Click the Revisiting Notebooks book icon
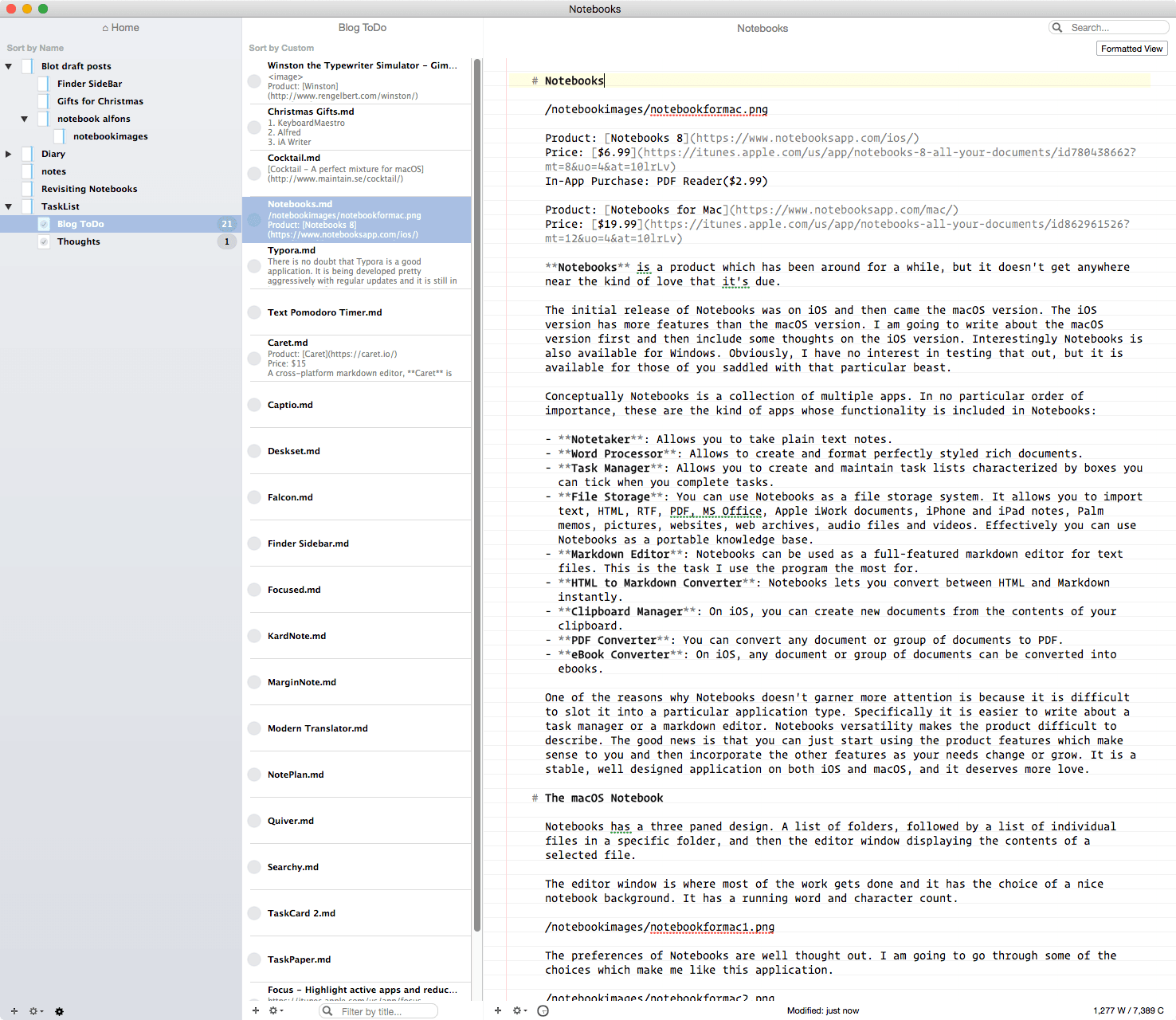The width and height of the screenshot is (1176, 1020). (x=27, y=189)
